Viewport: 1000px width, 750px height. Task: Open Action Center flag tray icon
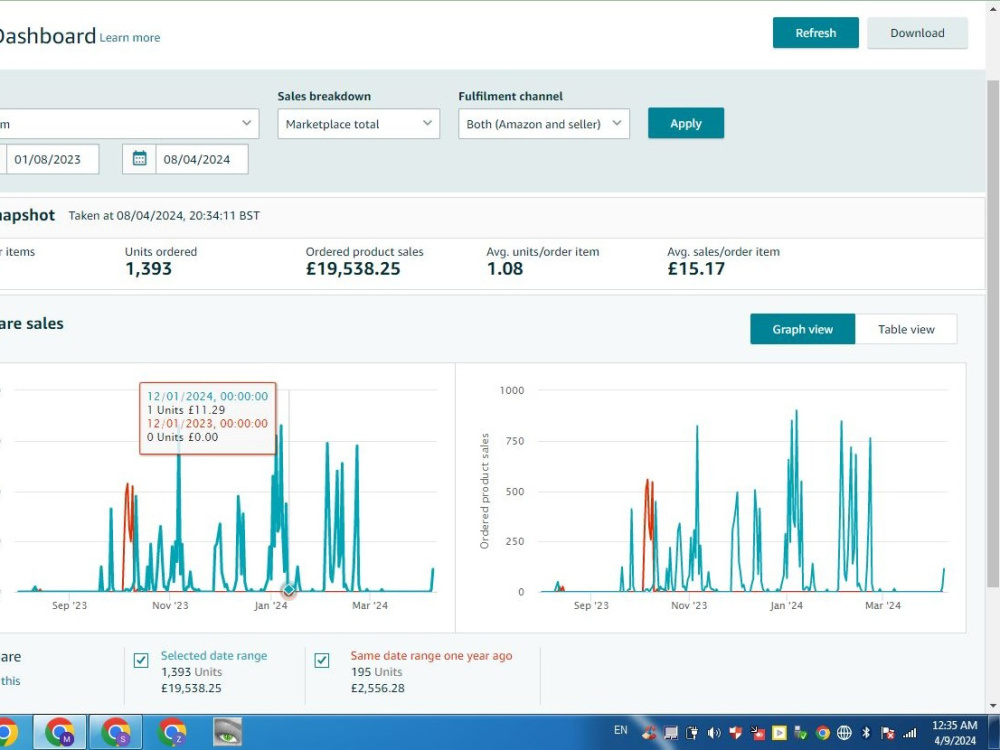click(888, 733)
